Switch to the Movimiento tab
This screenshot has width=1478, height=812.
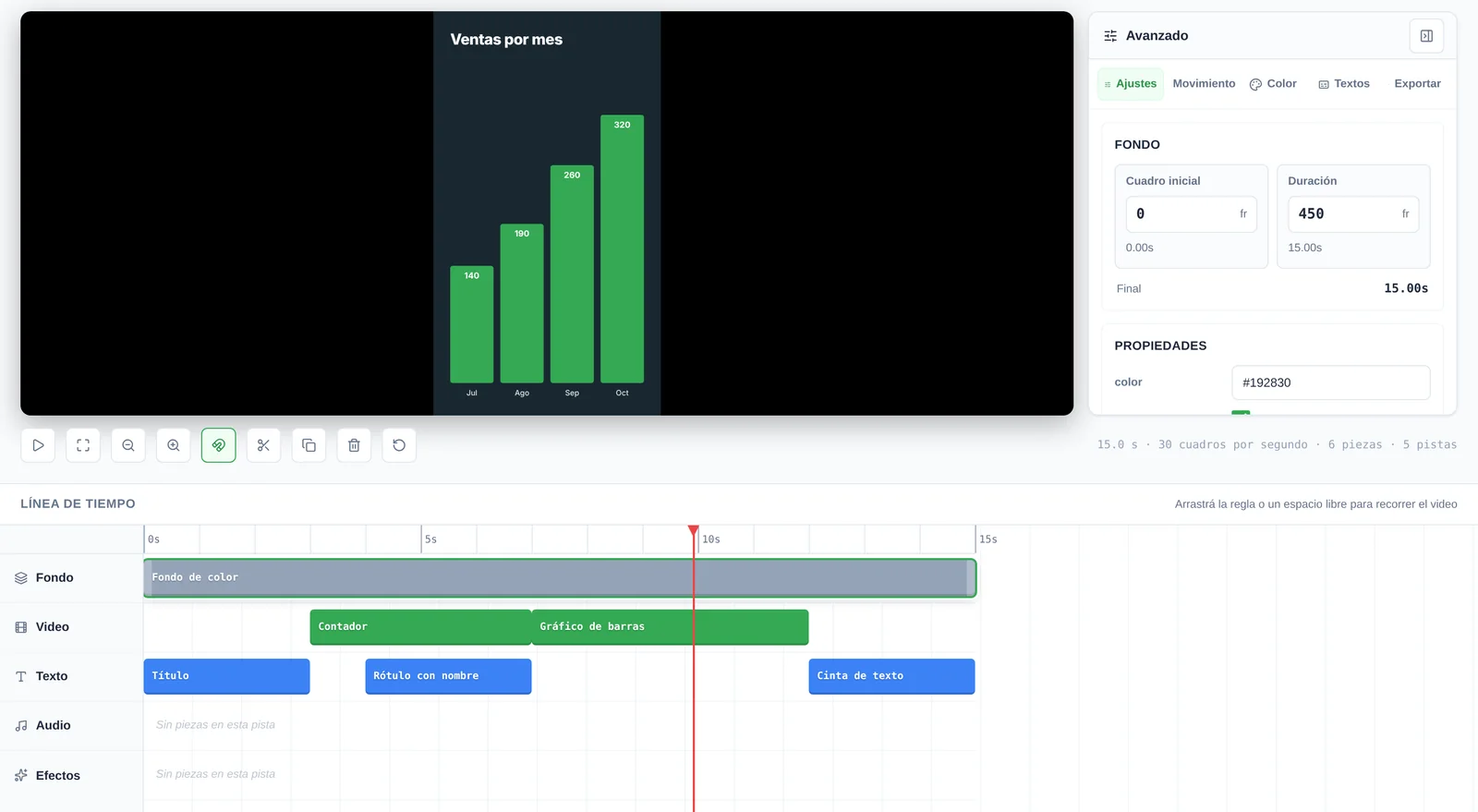[1204, 83]
